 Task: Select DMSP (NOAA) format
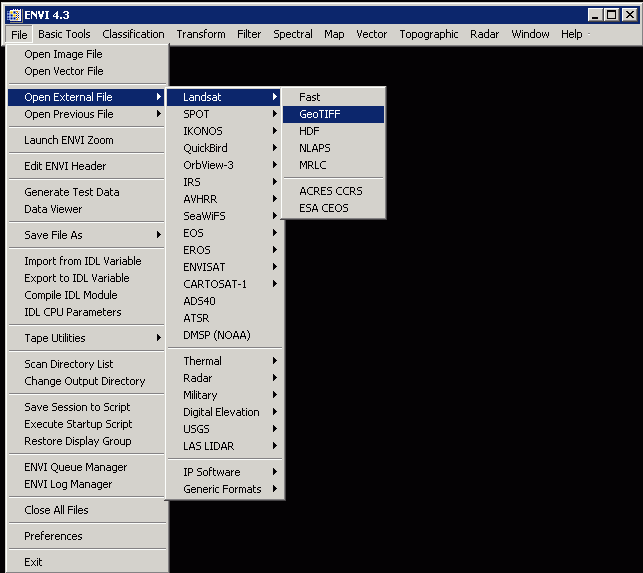224,336
